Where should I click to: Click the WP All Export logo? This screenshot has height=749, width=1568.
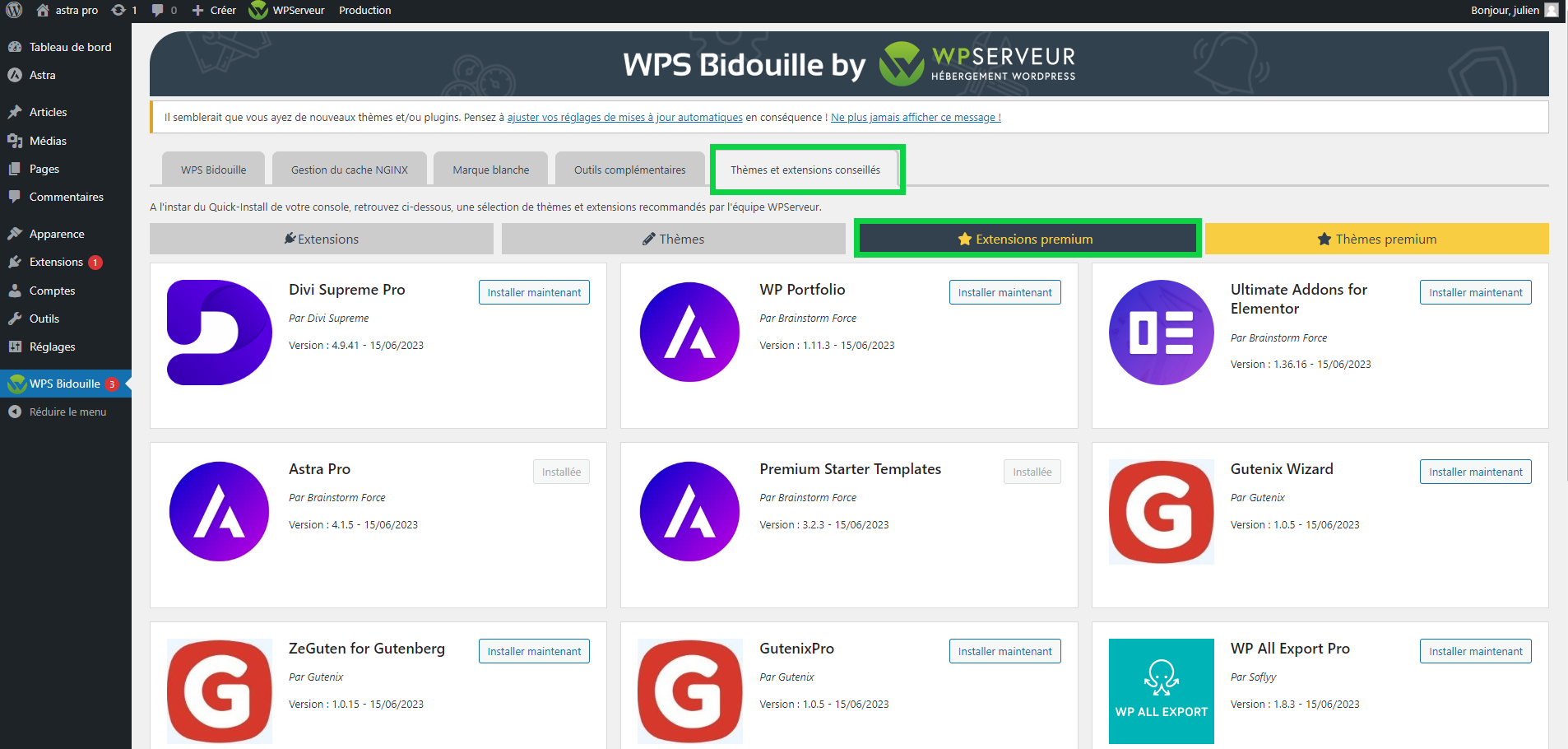(x=1162, y=691)
